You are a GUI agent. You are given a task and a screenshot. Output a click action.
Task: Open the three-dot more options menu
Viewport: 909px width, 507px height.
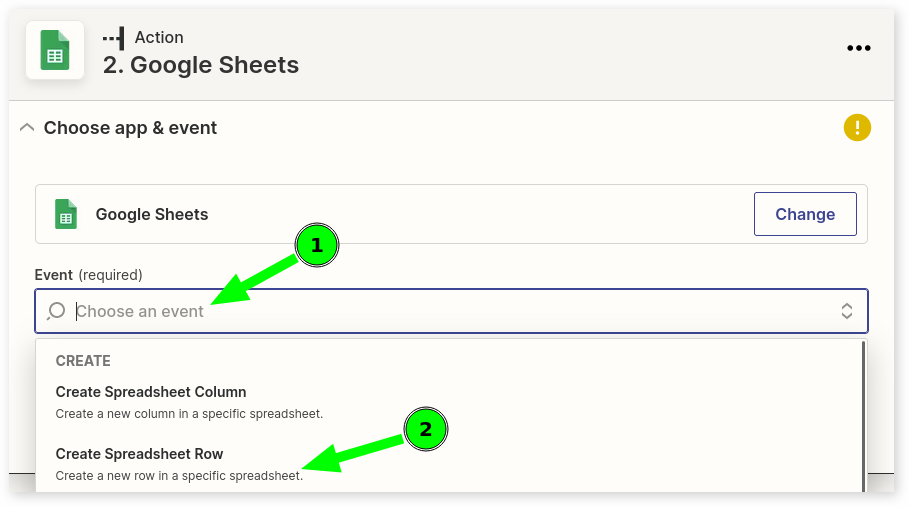[858, 48]
